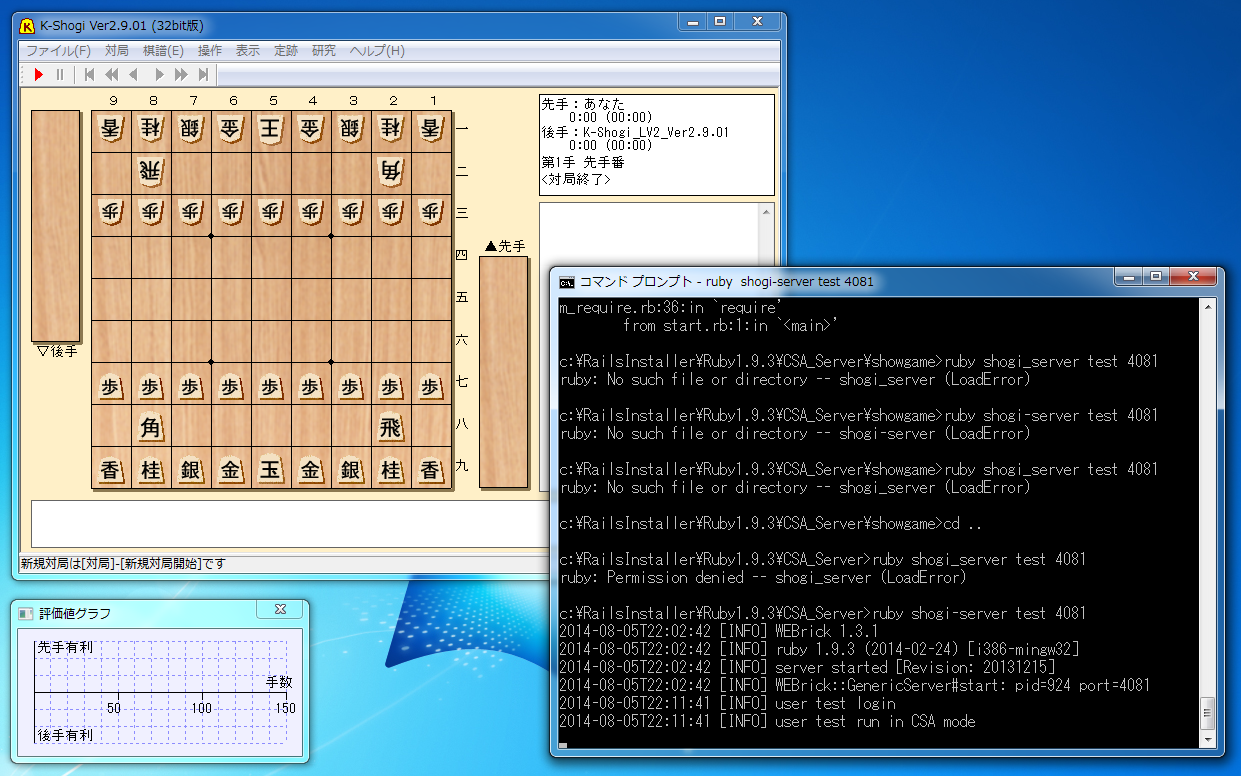
Task: Select the sente gold 金 on 6九
Action: [x=231, y=469]
